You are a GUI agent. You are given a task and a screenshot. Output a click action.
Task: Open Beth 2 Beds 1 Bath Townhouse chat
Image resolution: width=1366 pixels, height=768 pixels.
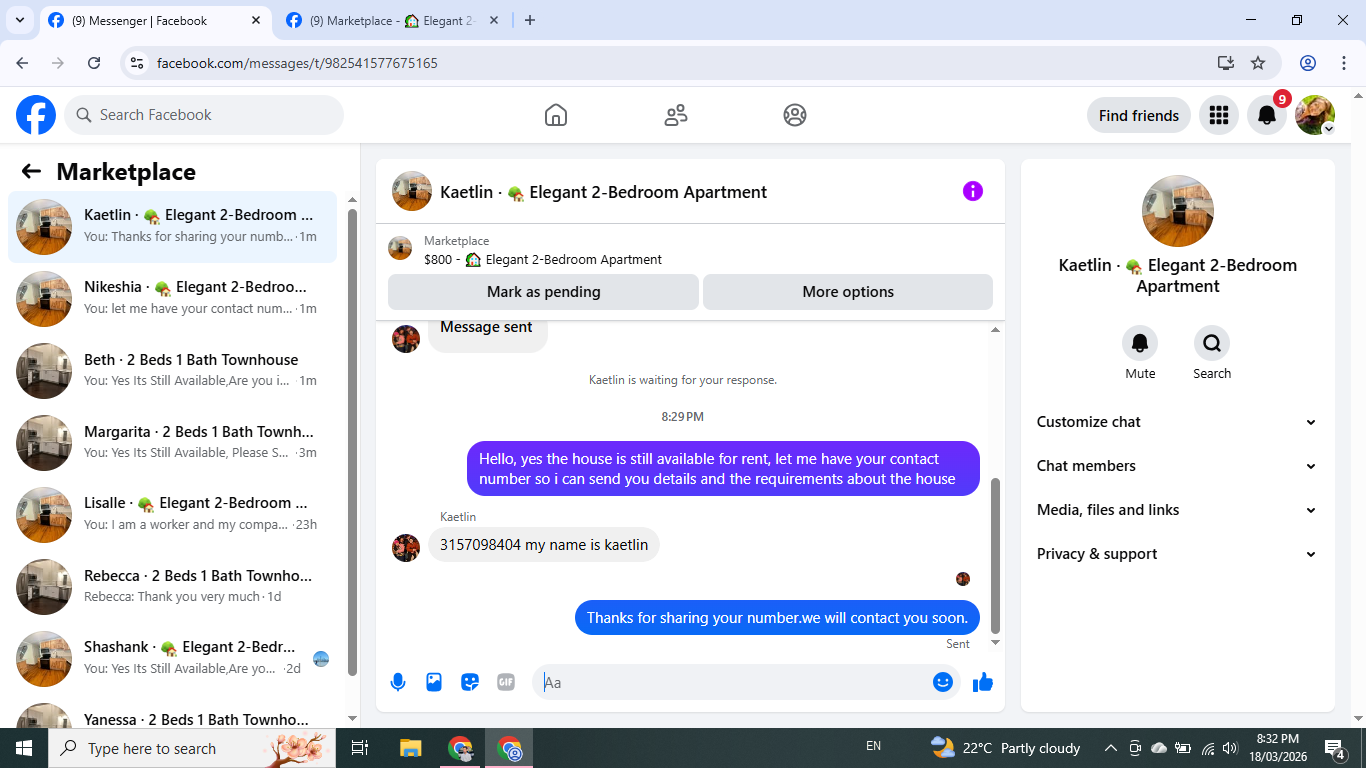click(x=172, y=371)
